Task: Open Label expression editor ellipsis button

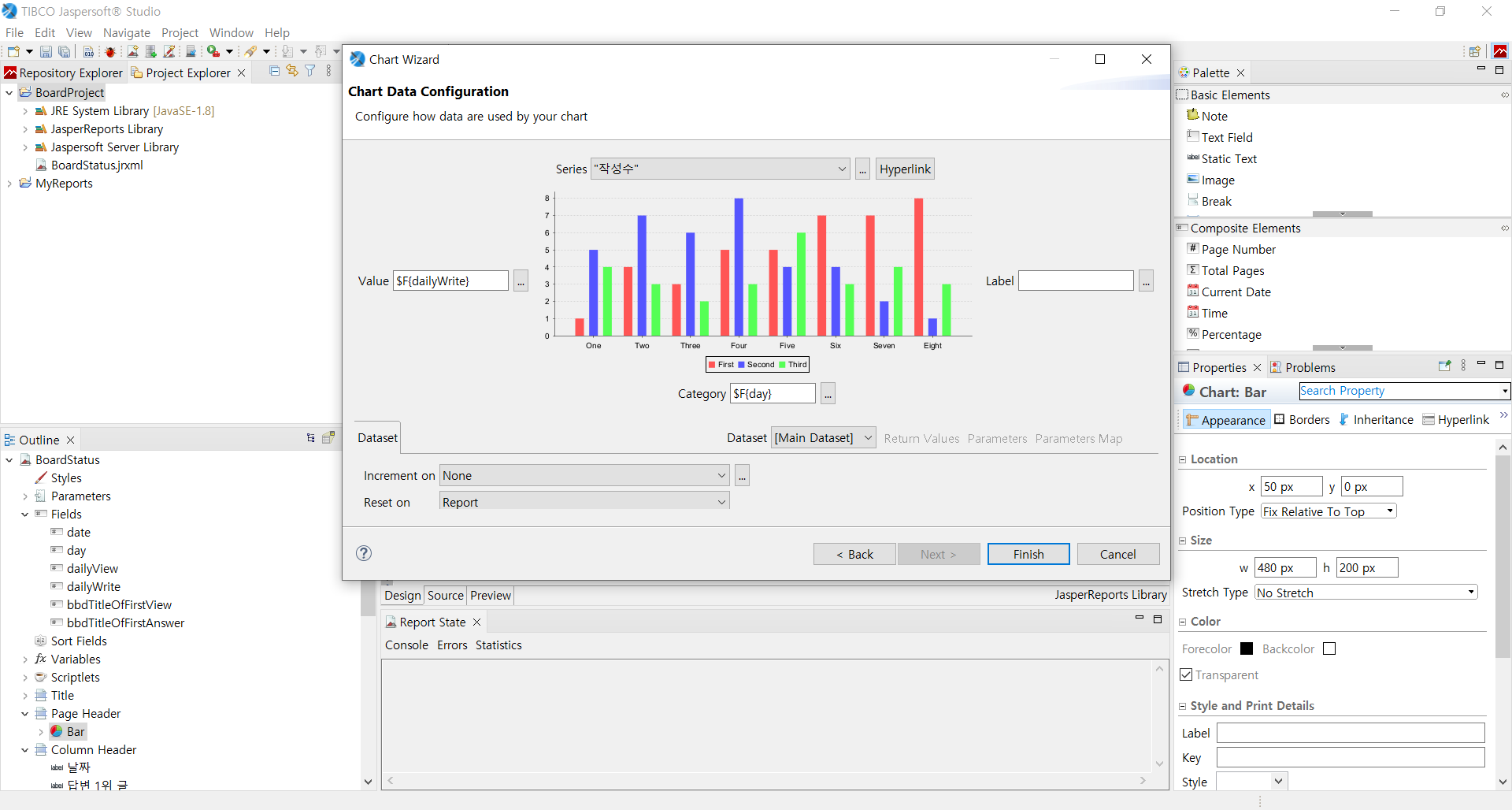Action: click(x=1147, y=281)
